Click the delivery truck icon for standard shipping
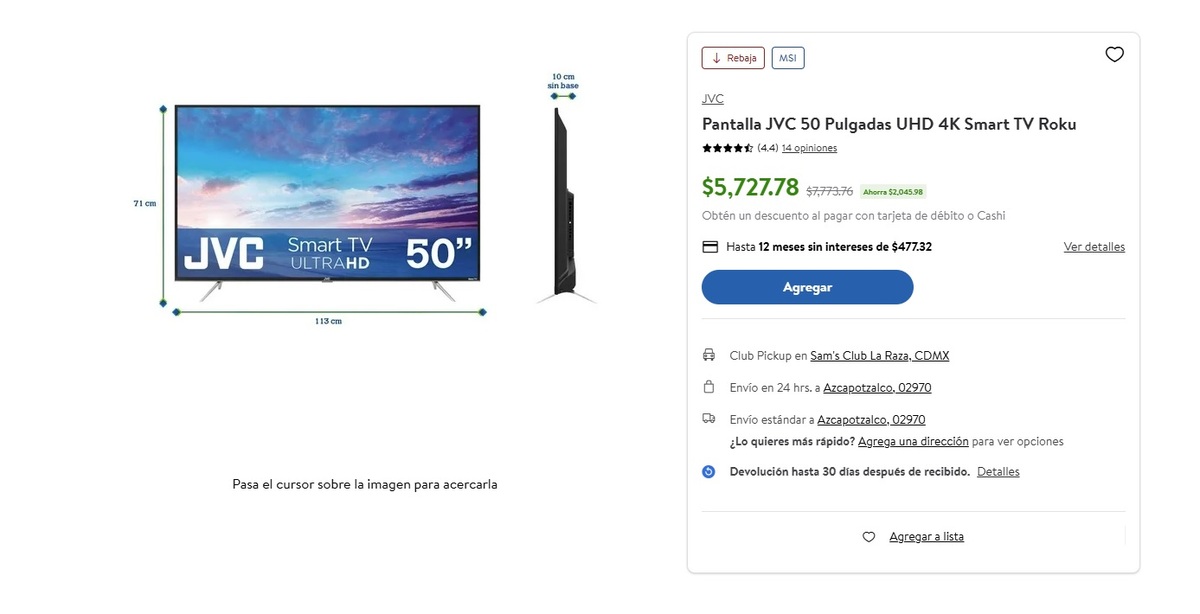1200x614 pixels. 709,419
